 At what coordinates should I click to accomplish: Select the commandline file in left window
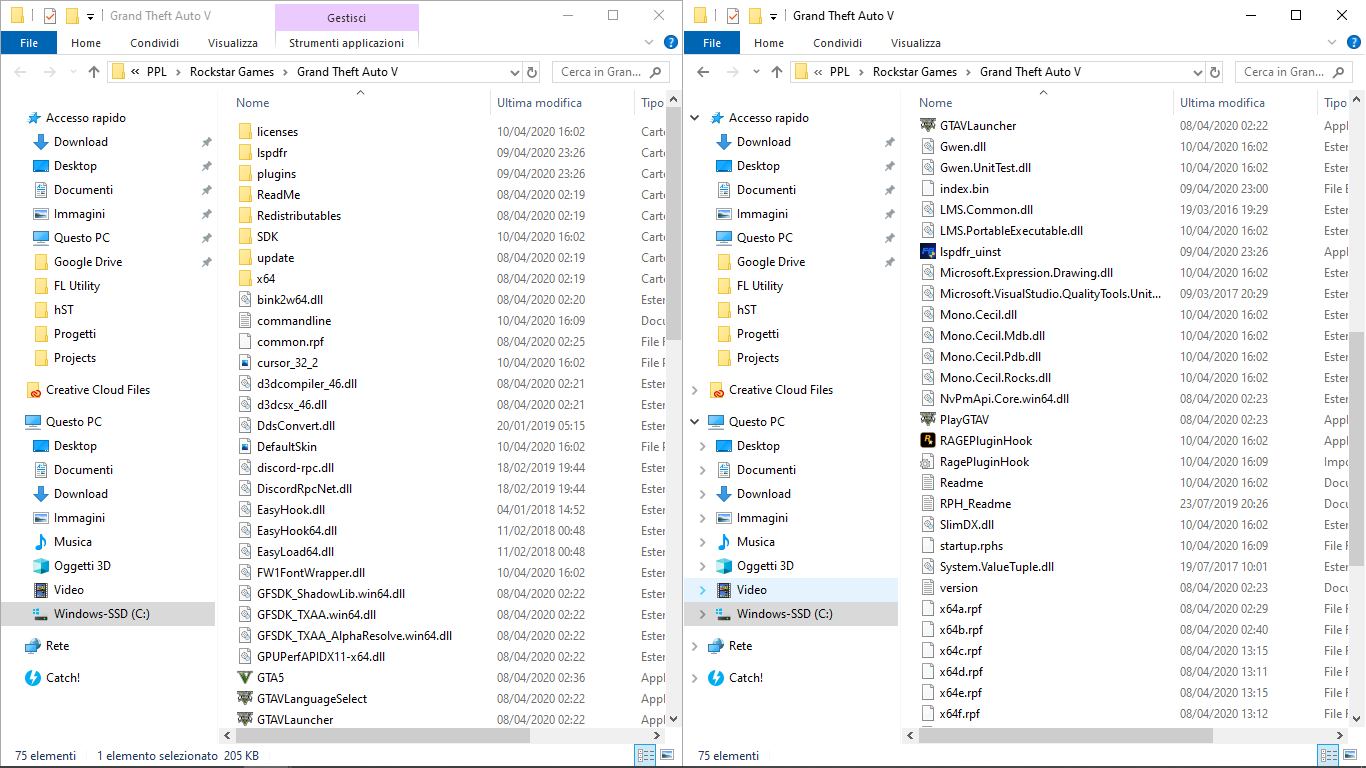[294, 321]
